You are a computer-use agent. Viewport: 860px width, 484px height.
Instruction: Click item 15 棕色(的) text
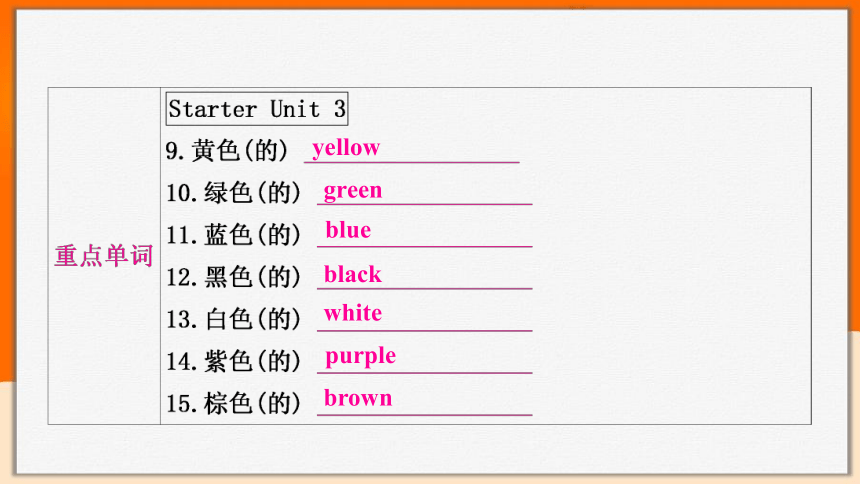234,403
